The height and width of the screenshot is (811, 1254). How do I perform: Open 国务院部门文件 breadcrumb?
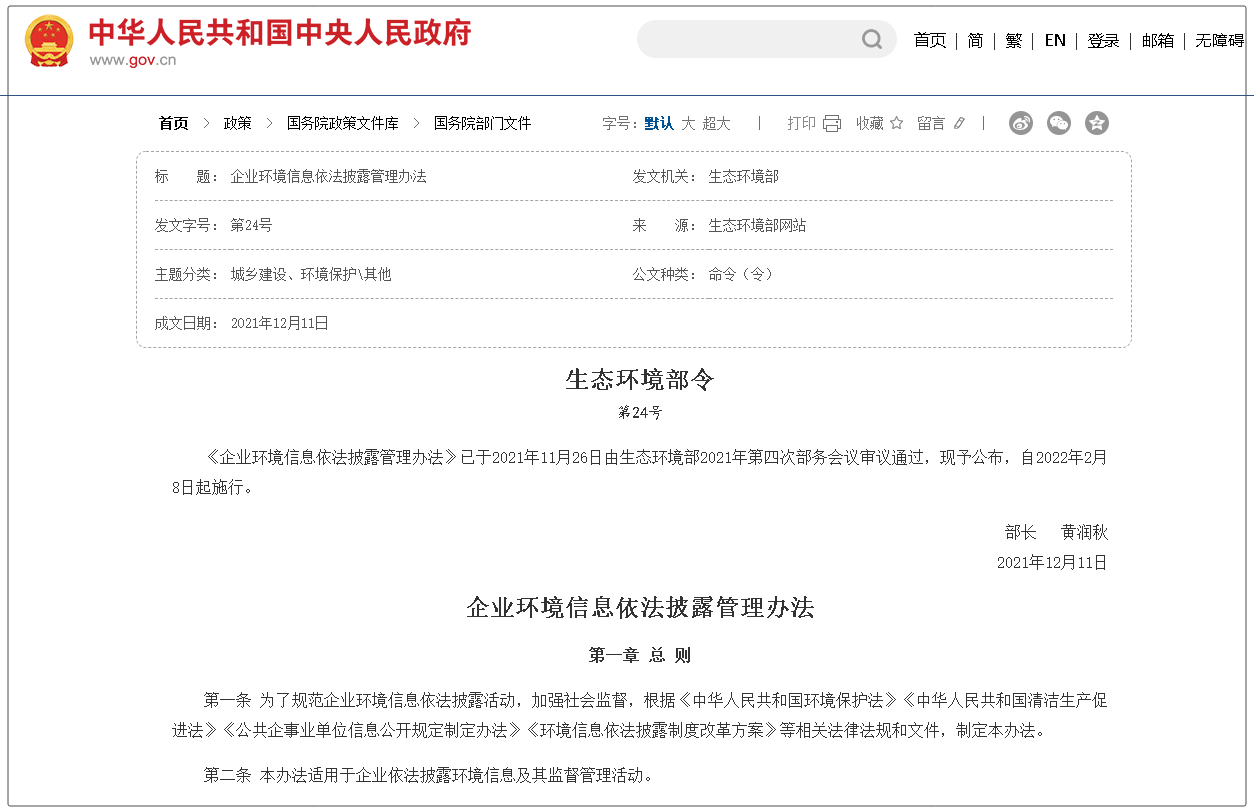coord(482,123)
